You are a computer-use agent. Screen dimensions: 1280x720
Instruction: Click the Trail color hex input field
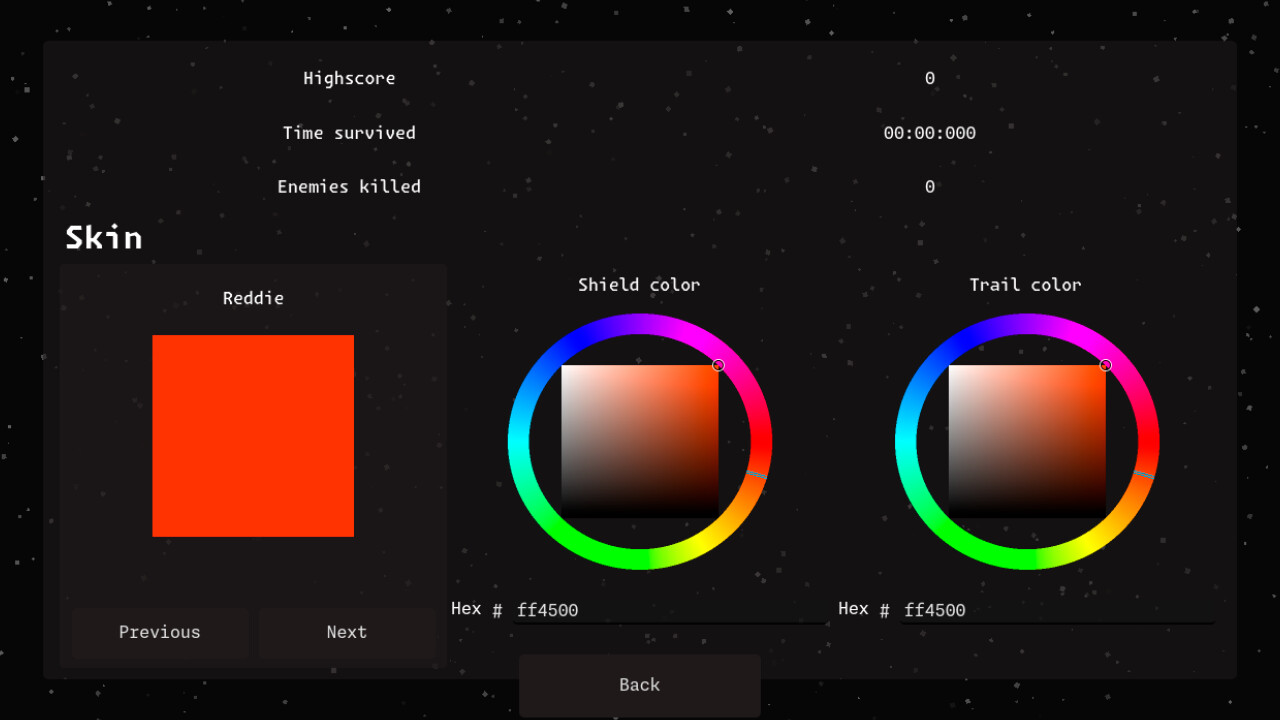(x=1056, y=610)
